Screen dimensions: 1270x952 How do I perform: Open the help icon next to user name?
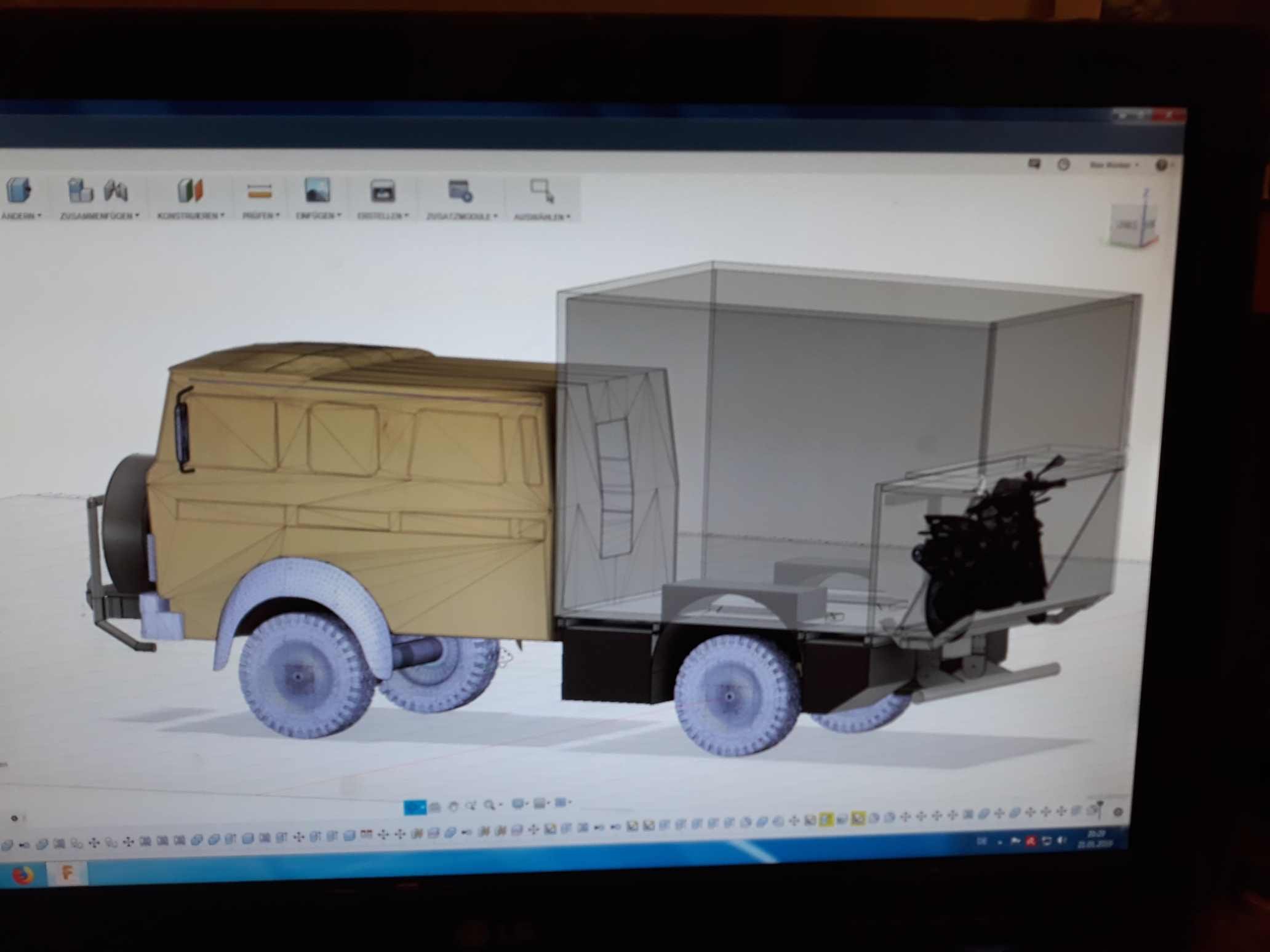(1161, 165)
